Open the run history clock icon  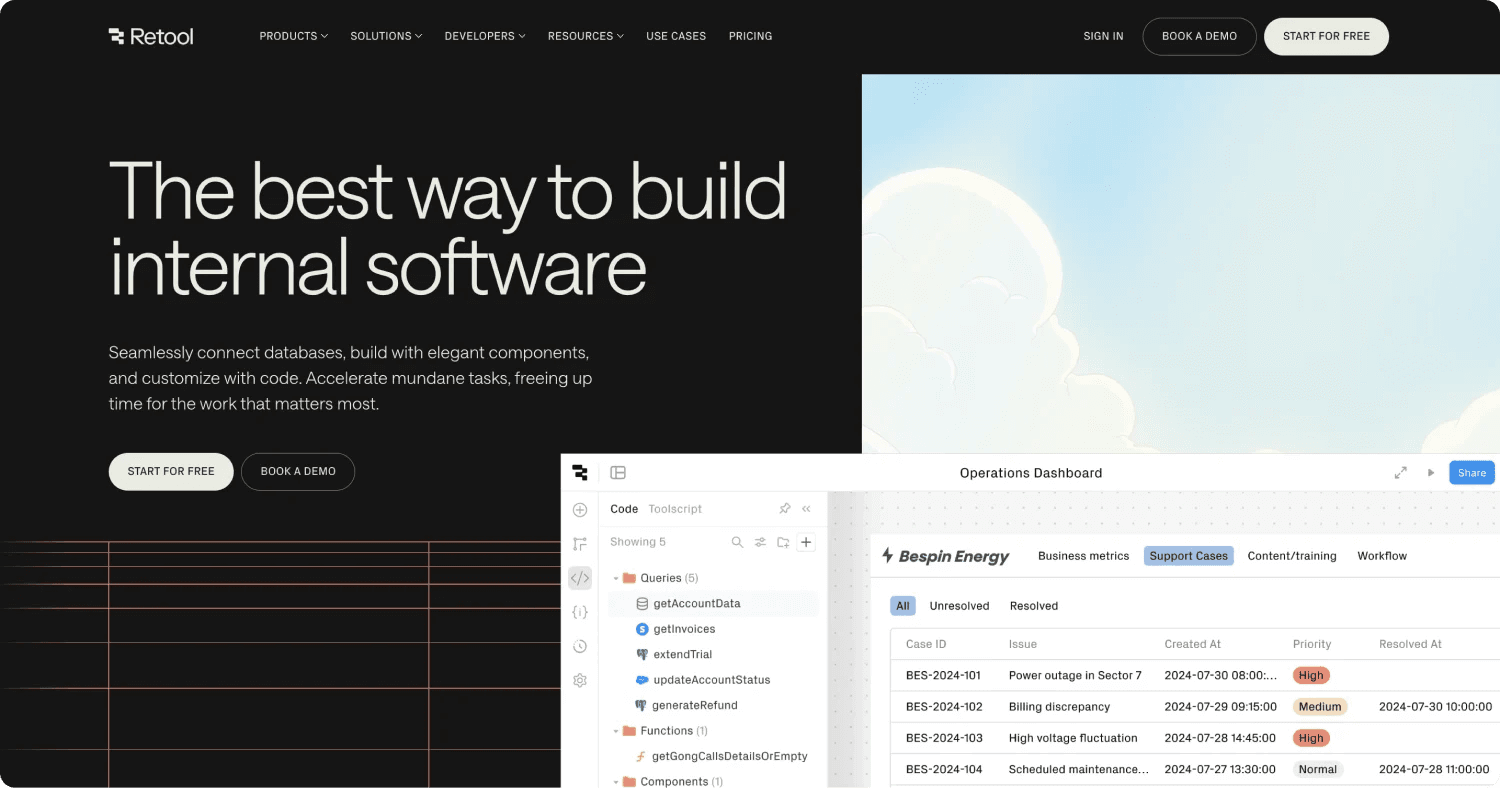[580, 646]
